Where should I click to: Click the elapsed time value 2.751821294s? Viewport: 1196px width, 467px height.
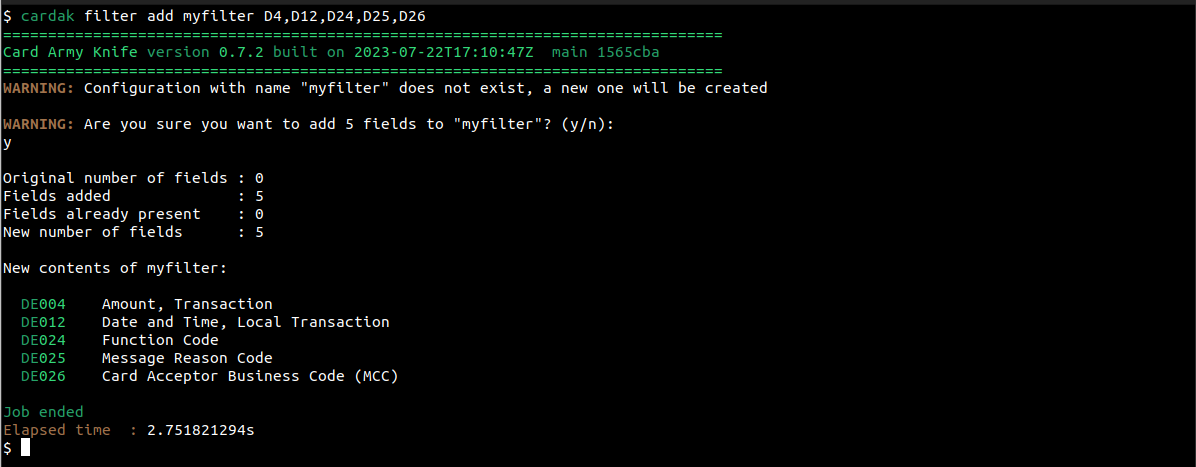(x=200, y=430)
